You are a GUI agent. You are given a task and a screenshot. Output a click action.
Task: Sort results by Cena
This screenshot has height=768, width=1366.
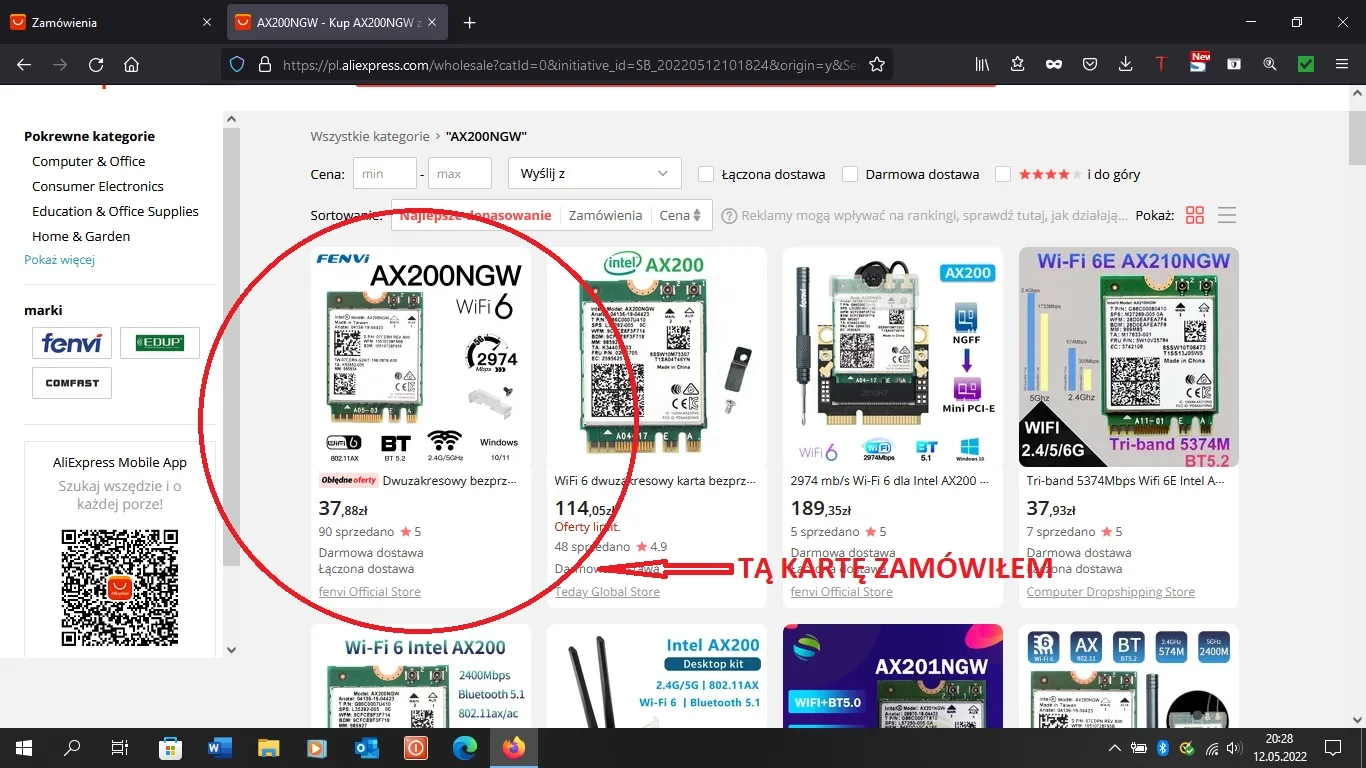[680, 215]
